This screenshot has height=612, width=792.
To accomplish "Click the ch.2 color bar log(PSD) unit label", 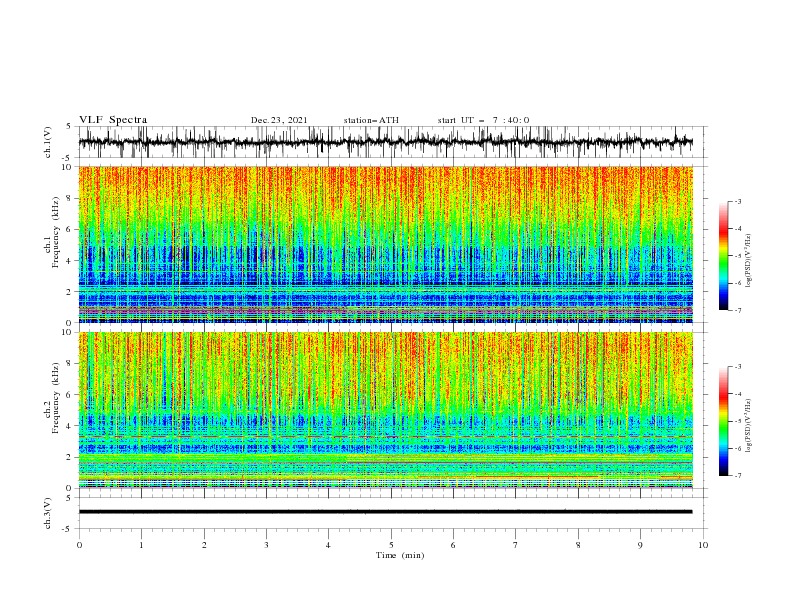I will click(x=749, y=425).
